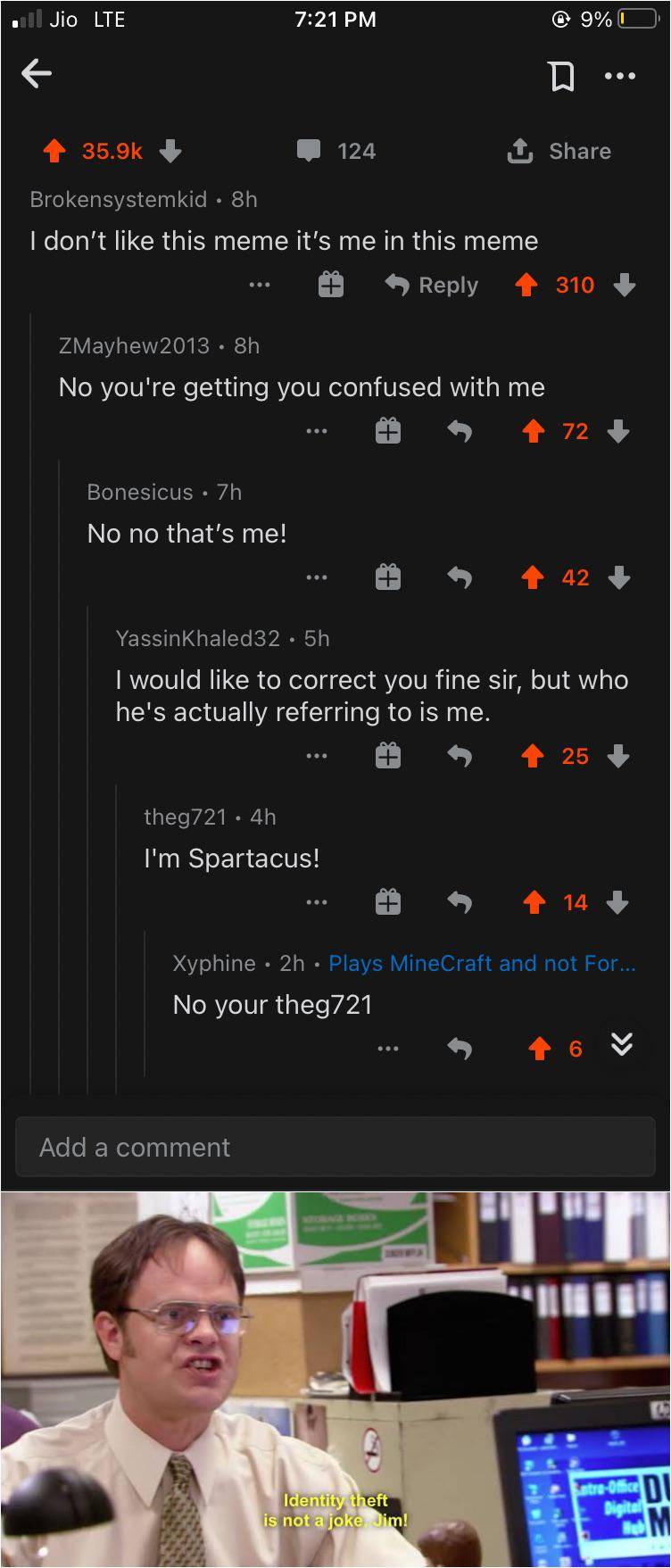Open the 124 comments icon
Screen dimensions: 671x1568
309,151
